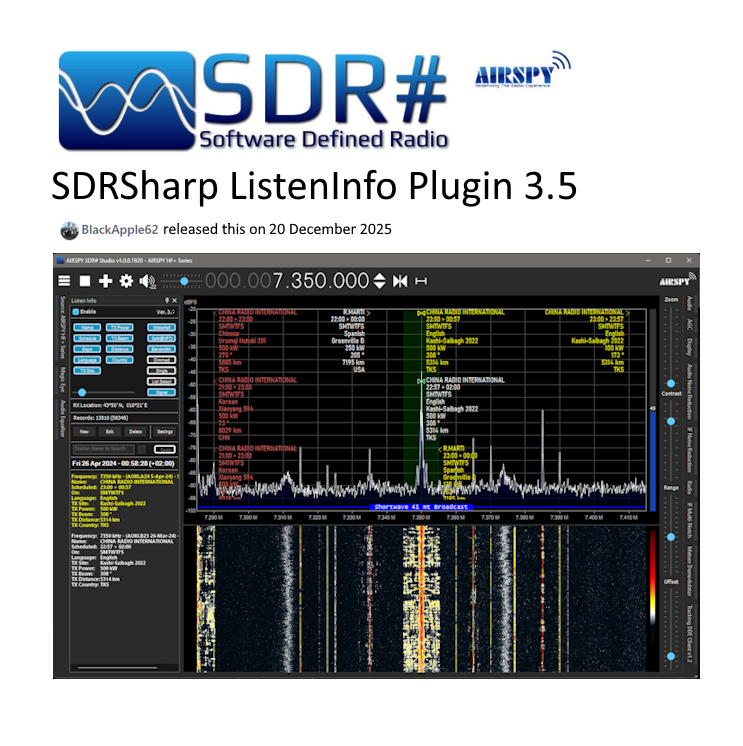Click the BlackApple62 author link

120,230
